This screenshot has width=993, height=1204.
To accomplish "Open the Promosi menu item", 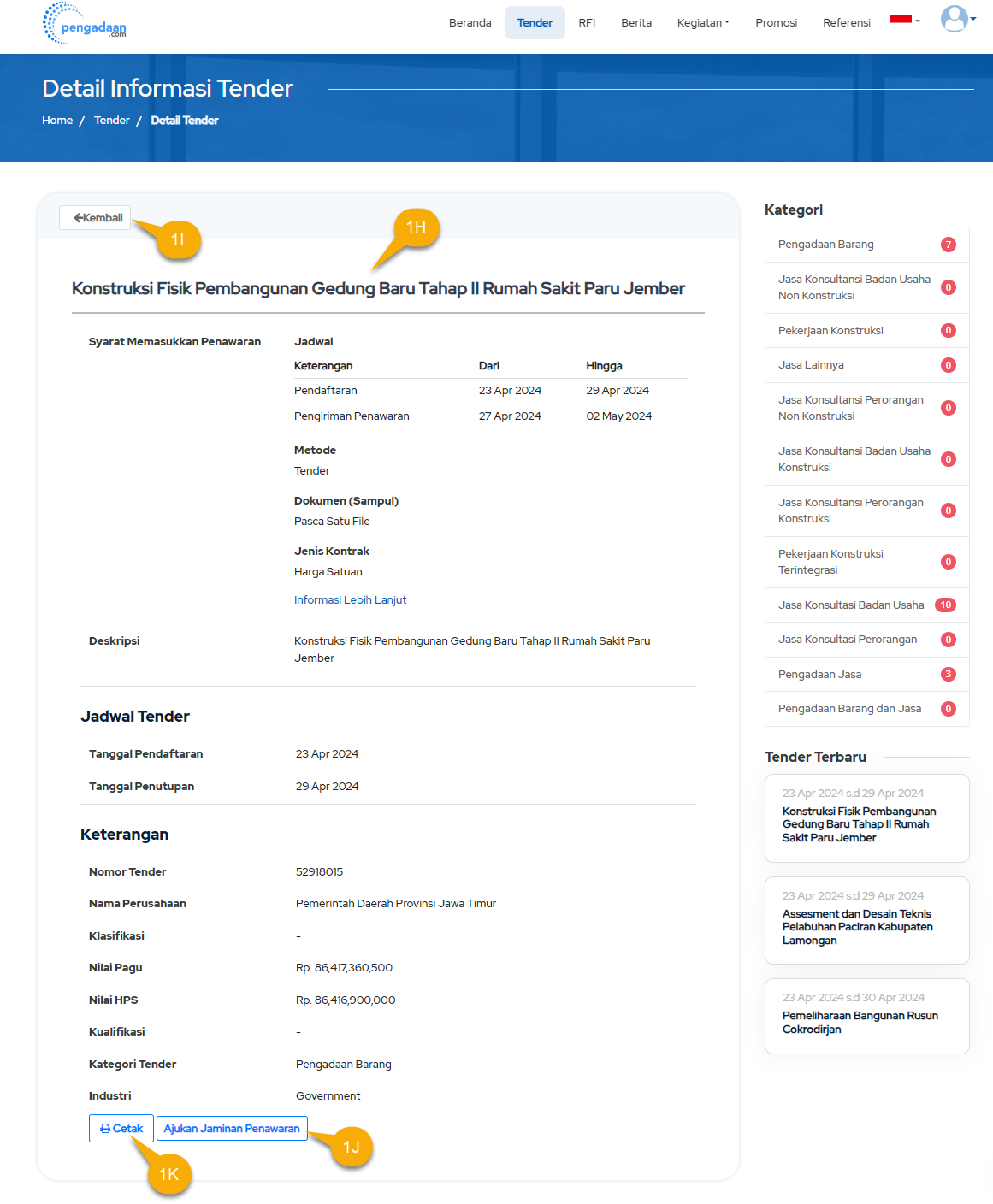I will tap(777, 23).
